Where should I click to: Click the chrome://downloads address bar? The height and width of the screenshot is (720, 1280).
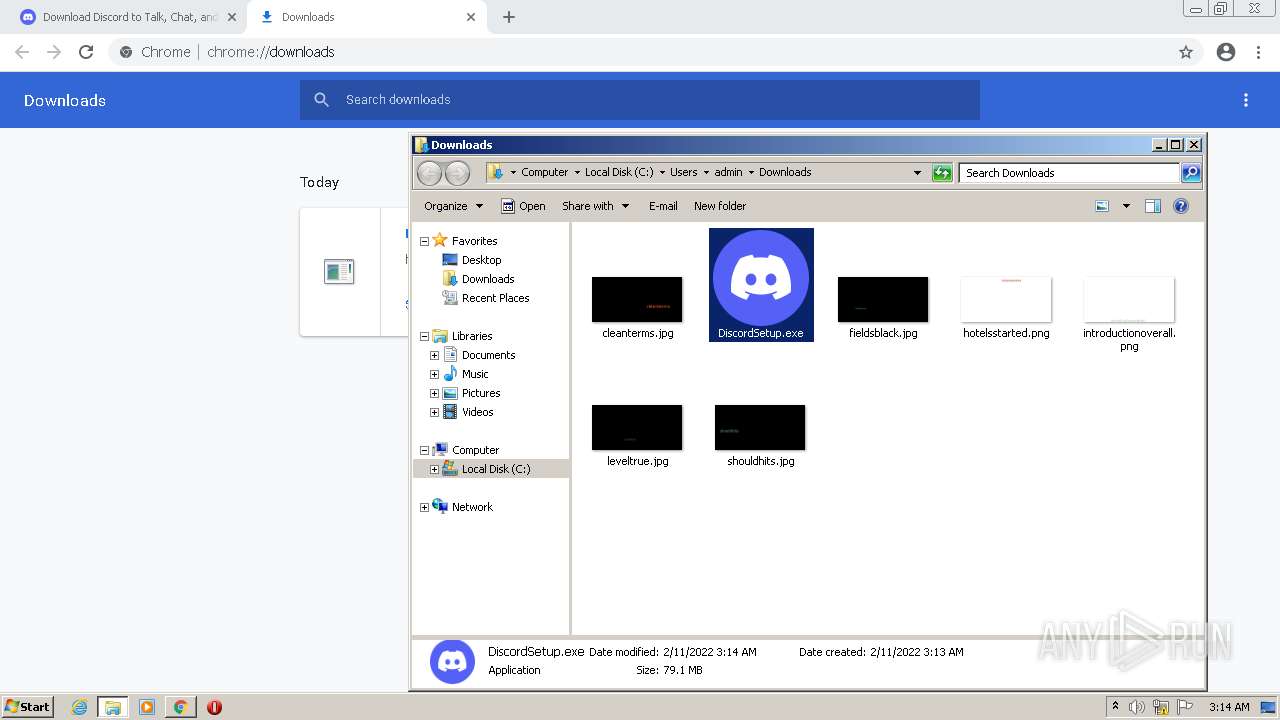pos(640,52)
